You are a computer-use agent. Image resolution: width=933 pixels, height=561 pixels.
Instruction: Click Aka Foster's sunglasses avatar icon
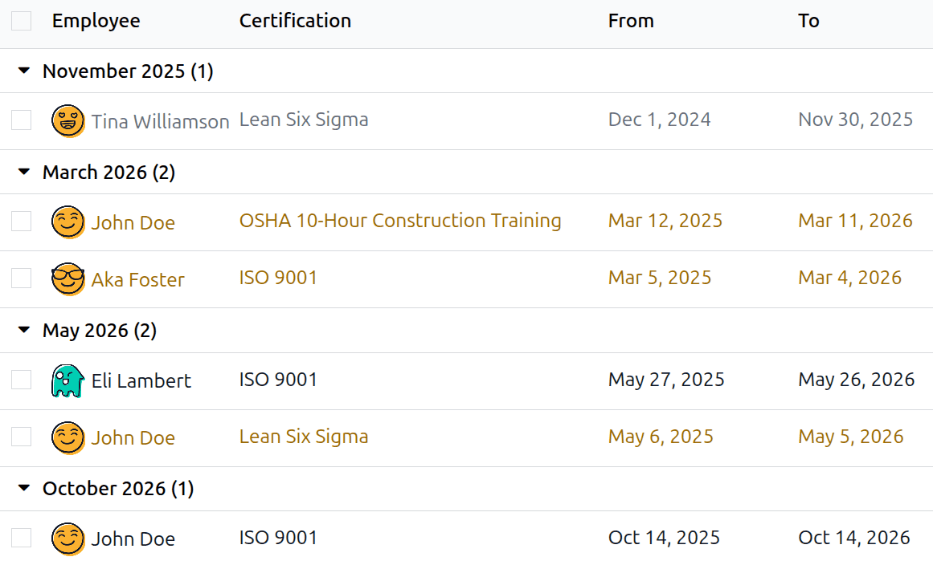click(x=68, y=279)
